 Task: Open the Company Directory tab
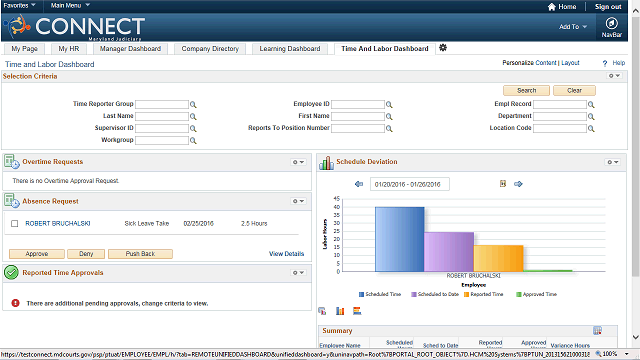[210, 49]
